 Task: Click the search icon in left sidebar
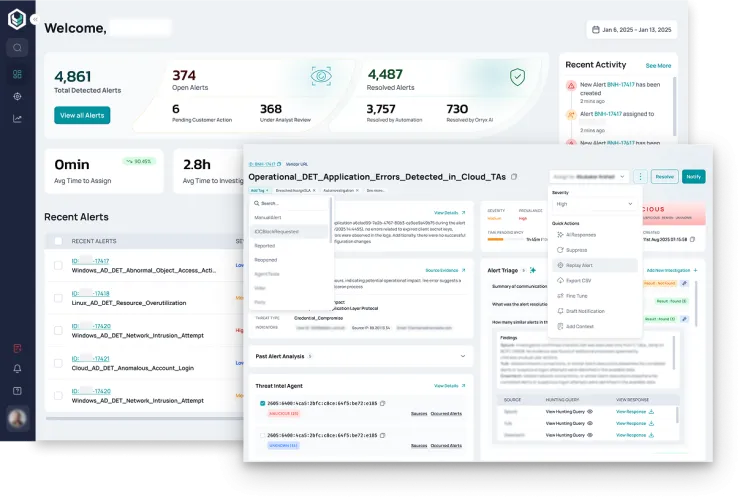[x=17, y=47]
